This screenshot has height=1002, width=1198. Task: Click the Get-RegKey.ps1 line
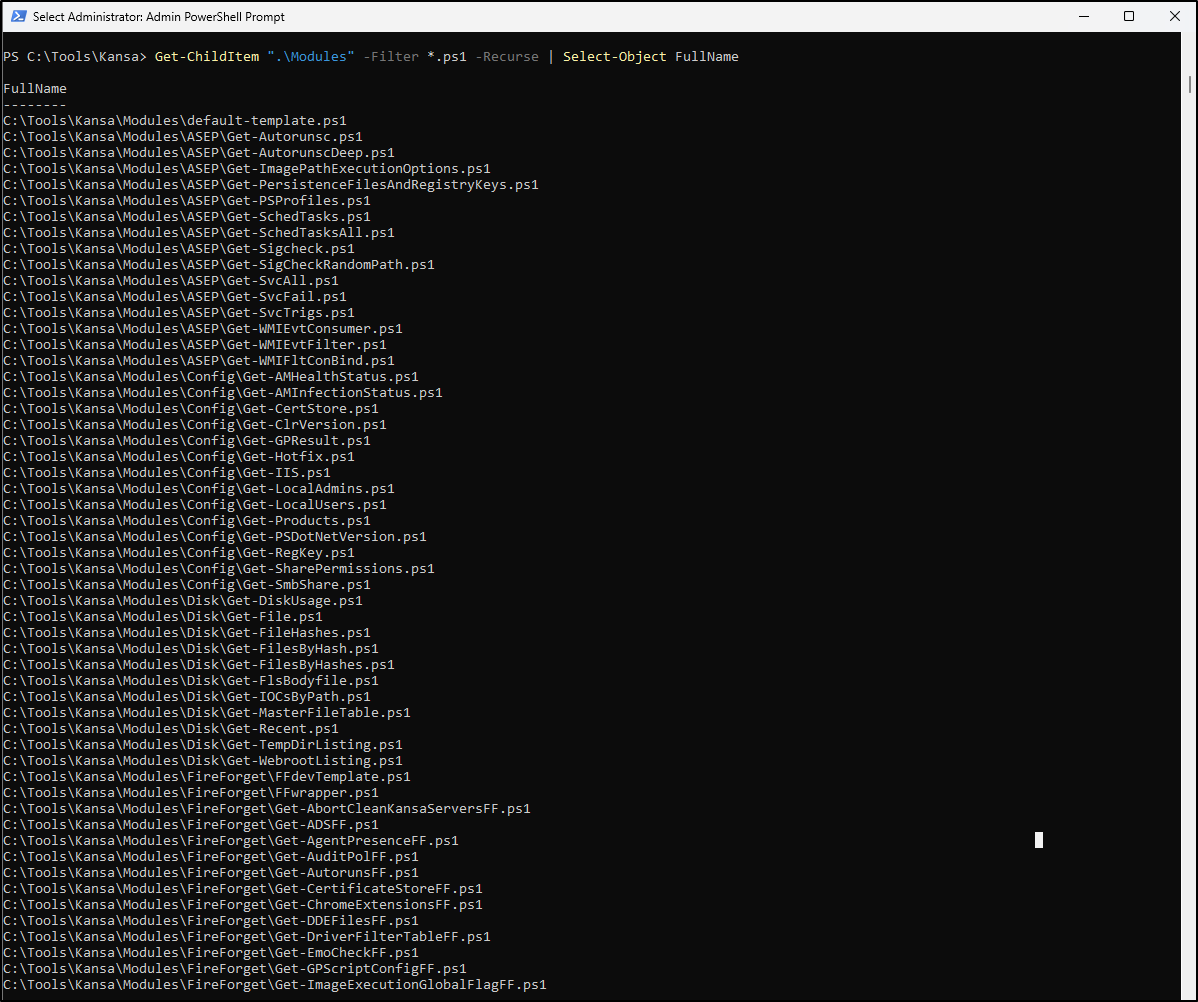(x=179, y=553)
